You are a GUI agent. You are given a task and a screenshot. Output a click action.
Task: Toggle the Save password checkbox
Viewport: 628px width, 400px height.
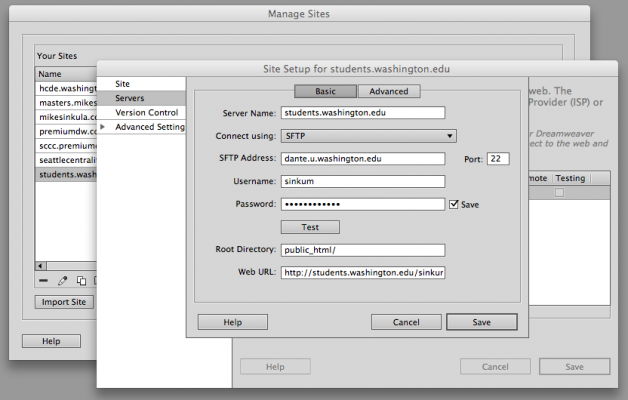pos(453,204)
